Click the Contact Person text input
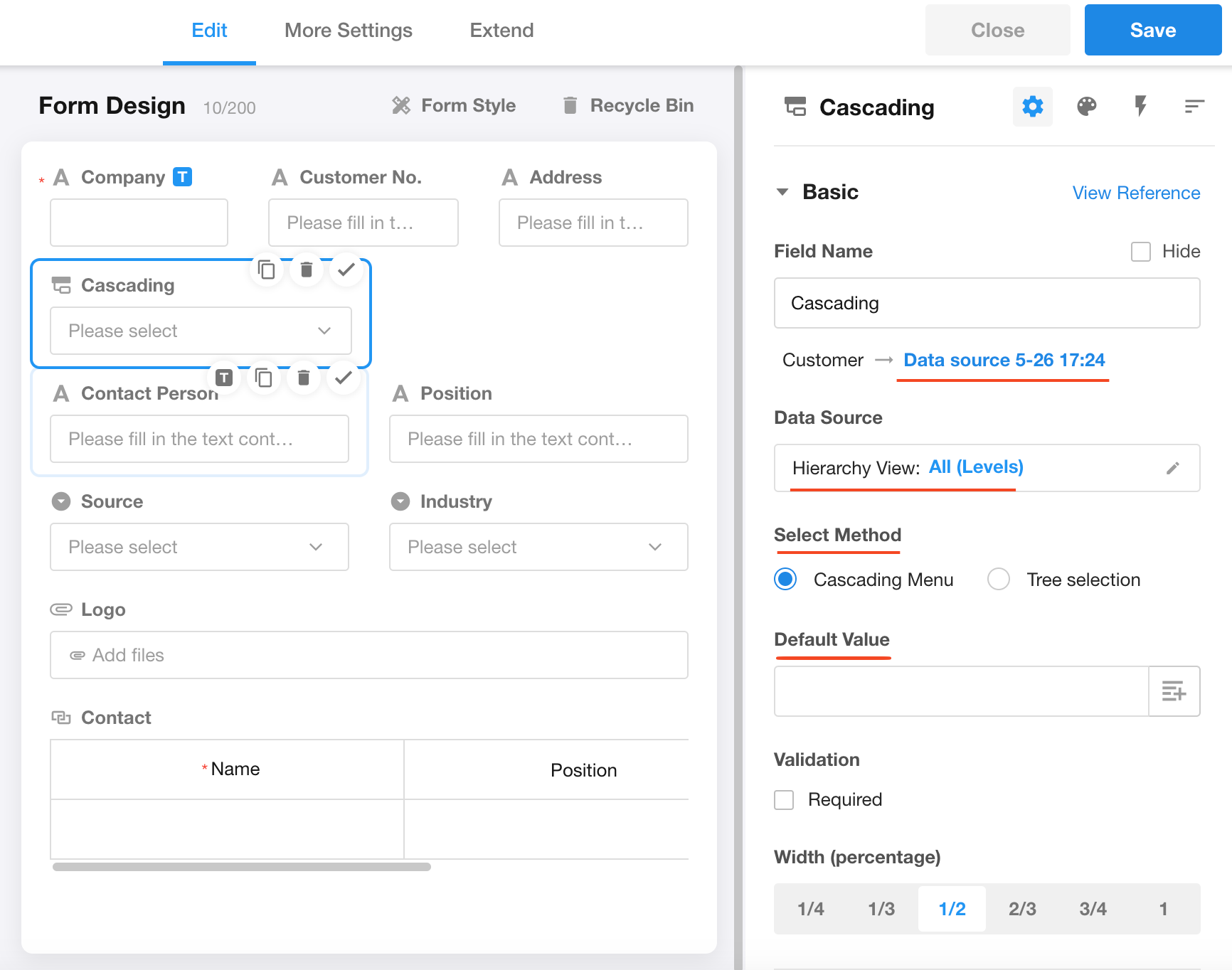This screenshot has height=970, width=1232. click(199, 439)
